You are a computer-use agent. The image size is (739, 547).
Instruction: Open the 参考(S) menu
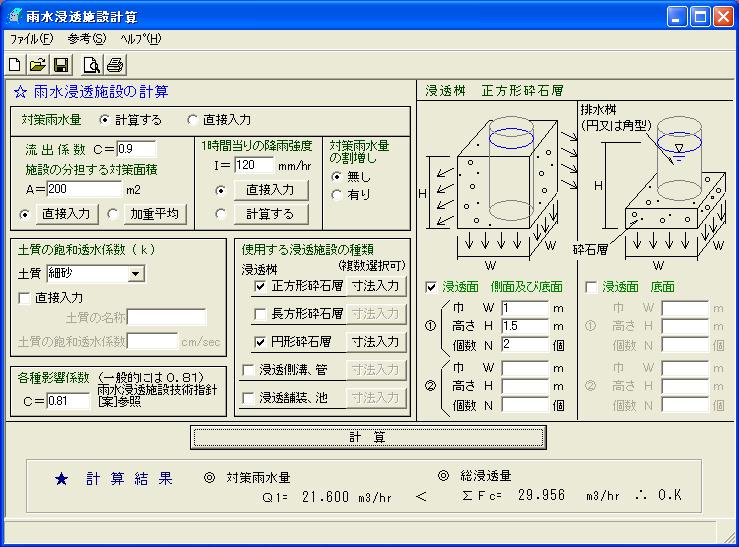(87, 39)
